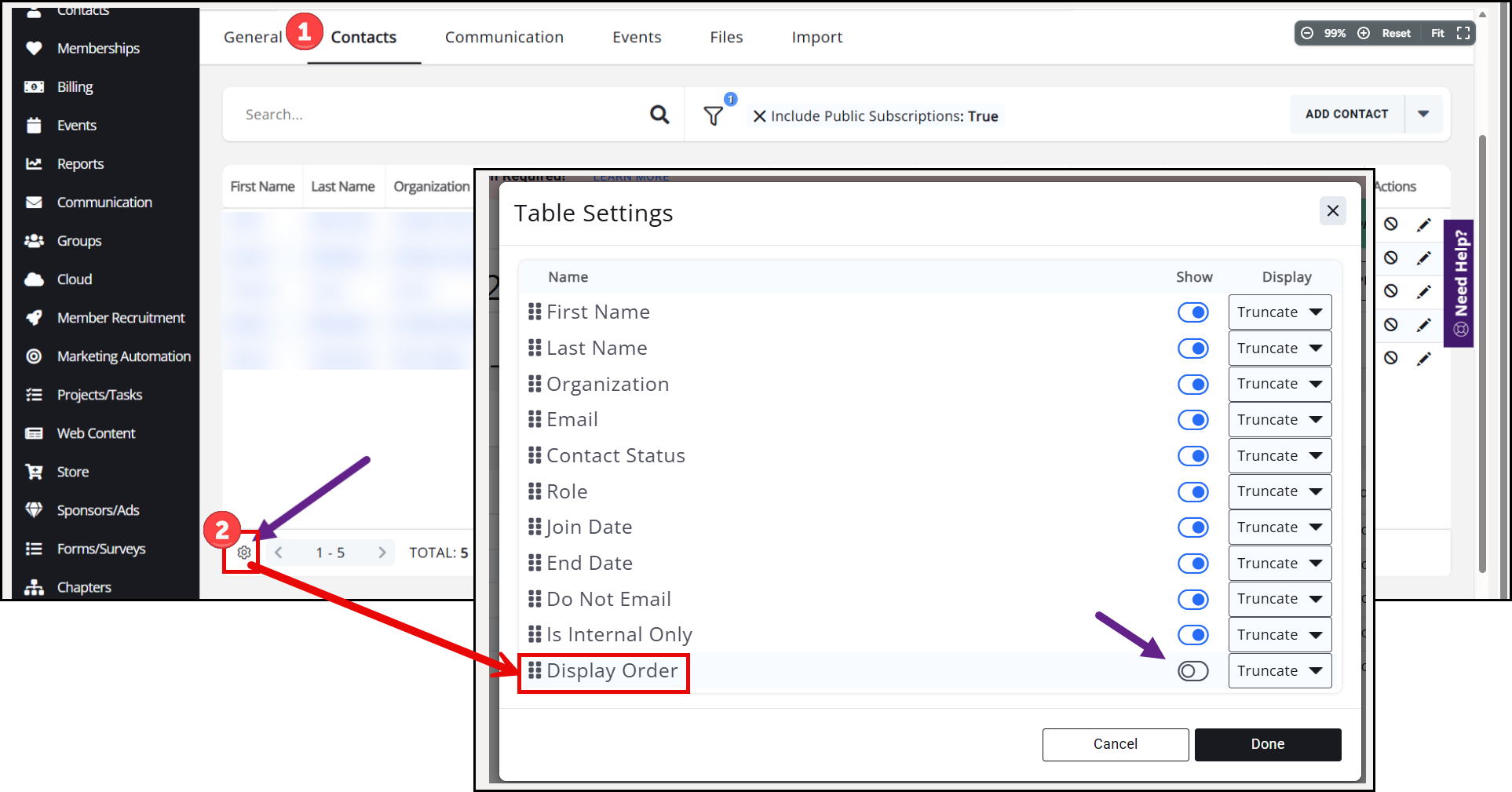This screenshot has height=792, width=1512.
Task: Click the pencil edit icon in first row
Action: 1423,225
